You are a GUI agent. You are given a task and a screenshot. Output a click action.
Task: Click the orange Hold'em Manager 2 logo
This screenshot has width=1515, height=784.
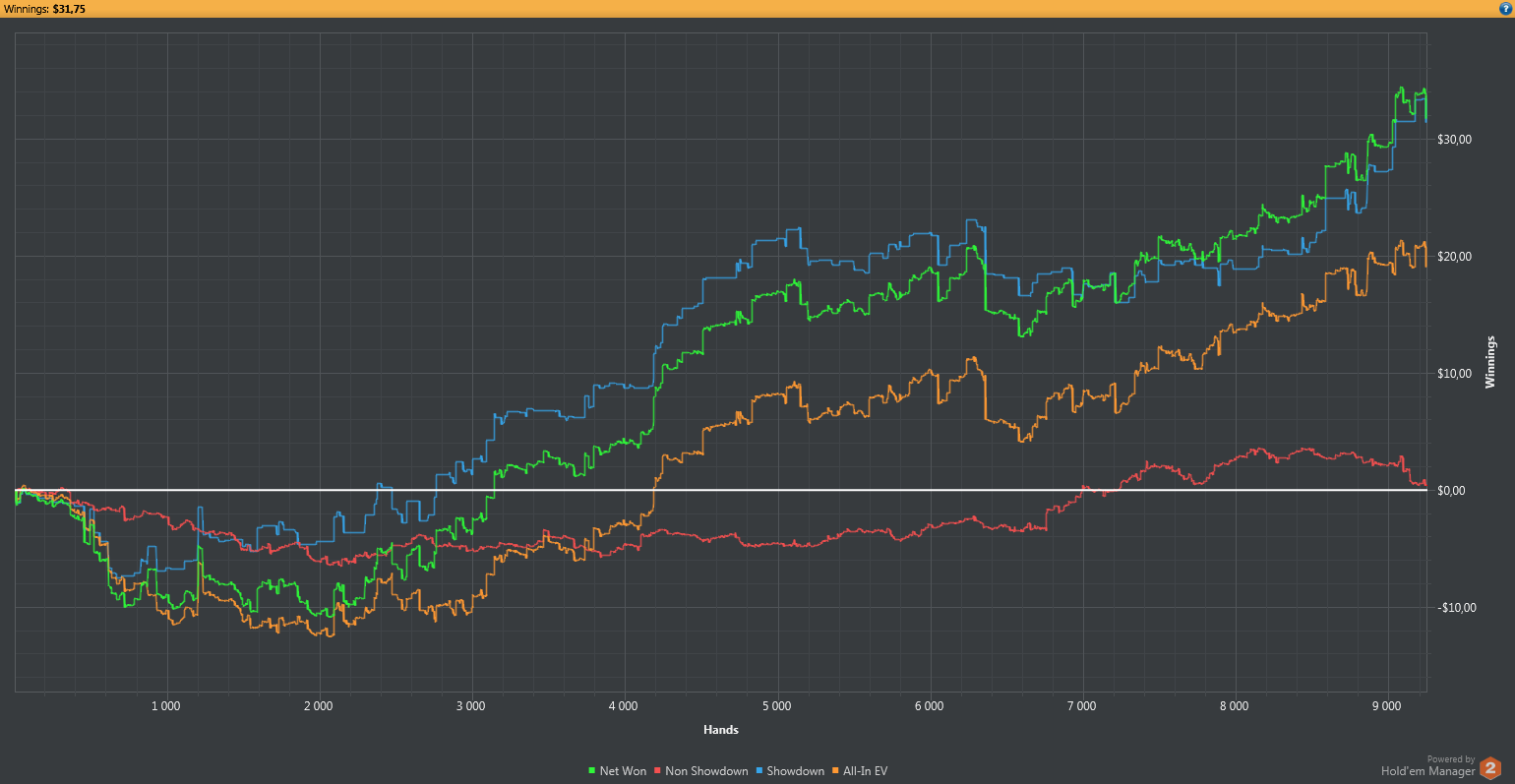[1490, 767]
